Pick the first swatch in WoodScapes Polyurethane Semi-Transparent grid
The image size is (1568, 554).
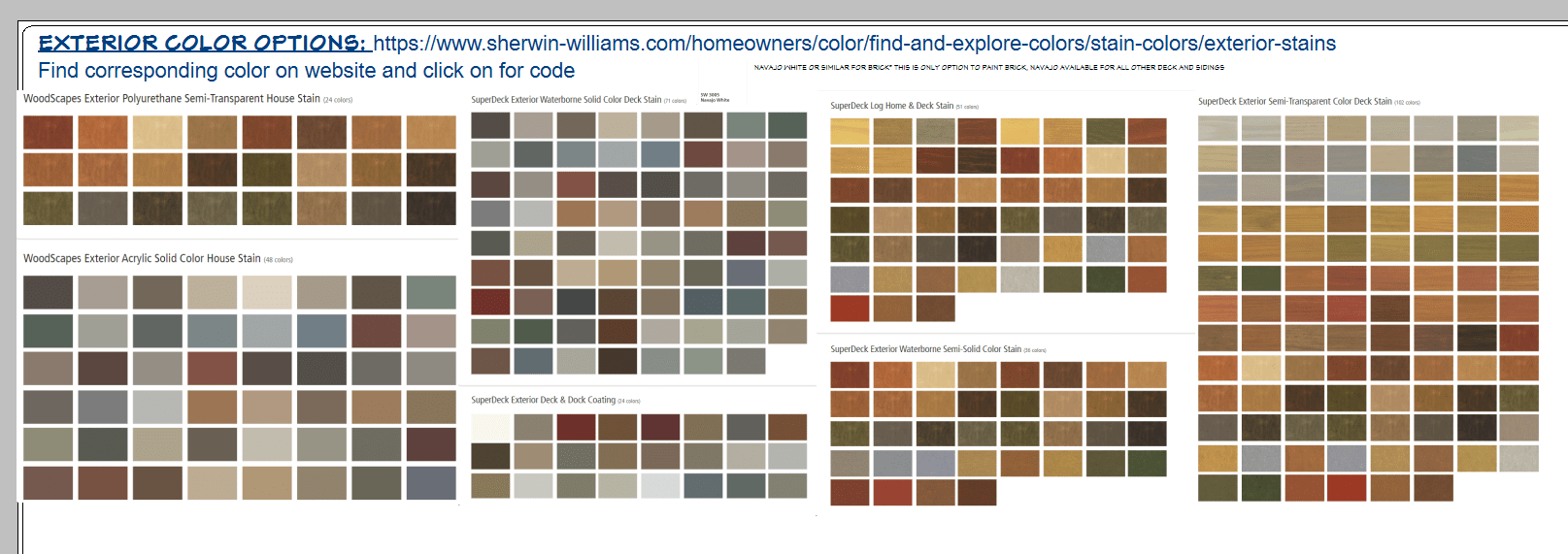[x=48, y=132]
